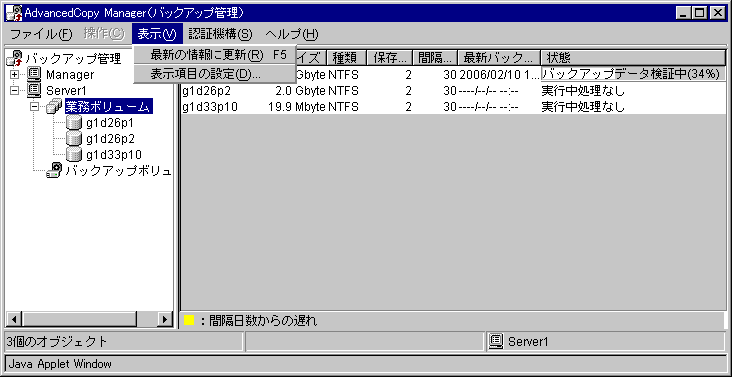The height and width of the screenshot is (377, 732).
Task: Click the 3個のオブジェクト status text
Action: 57,342
